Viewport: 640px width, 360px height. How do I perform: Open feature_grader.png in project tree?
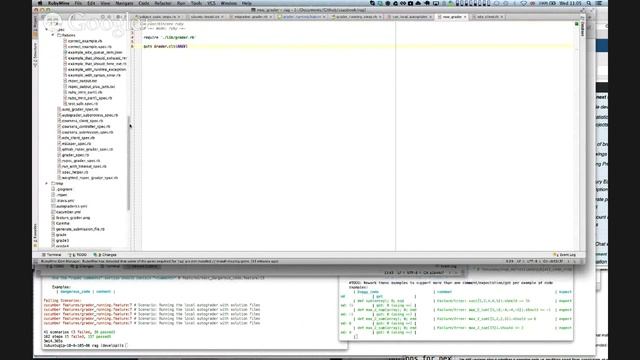coord(71,218)
